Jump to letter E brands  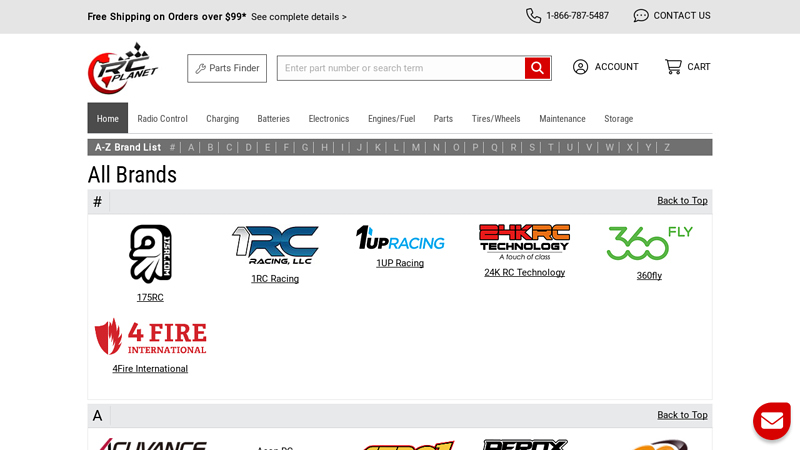coord(267,147)
